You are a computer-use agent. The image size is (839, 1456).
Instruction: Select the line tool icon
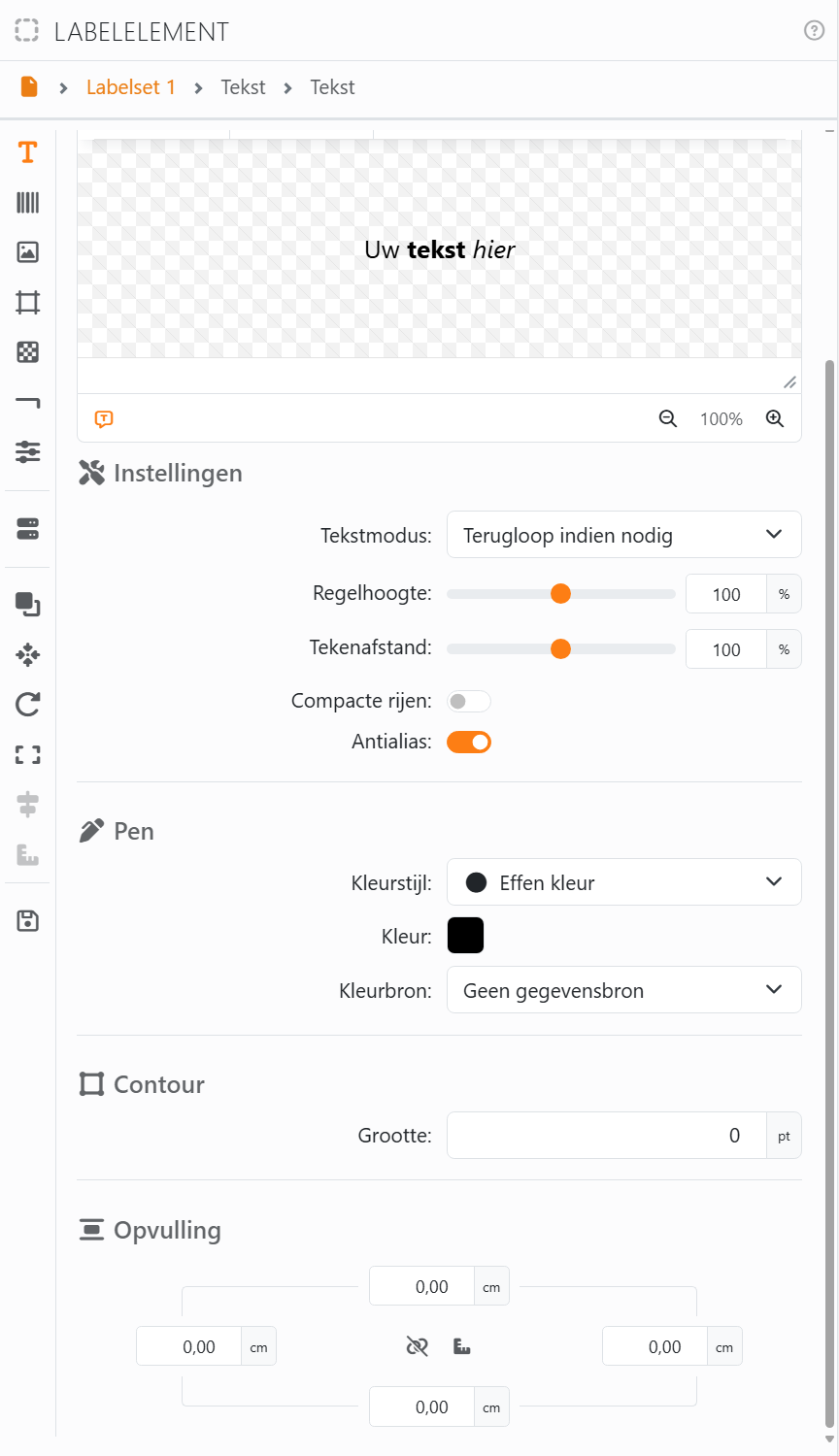click(x=28, y=402)
